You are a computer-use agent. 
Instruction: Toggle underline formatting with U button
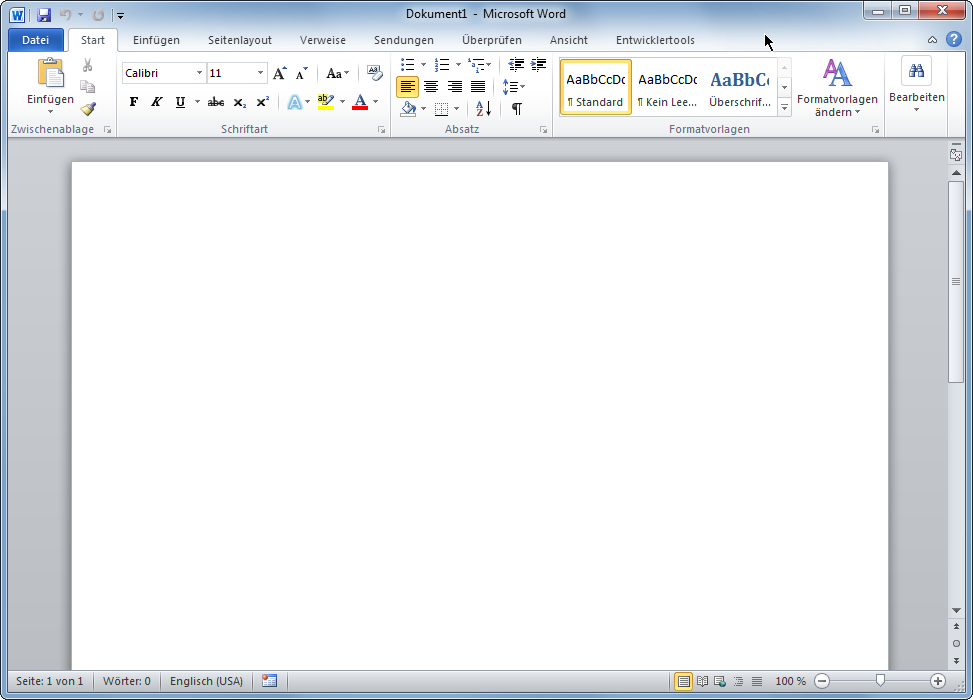[180, 102]
